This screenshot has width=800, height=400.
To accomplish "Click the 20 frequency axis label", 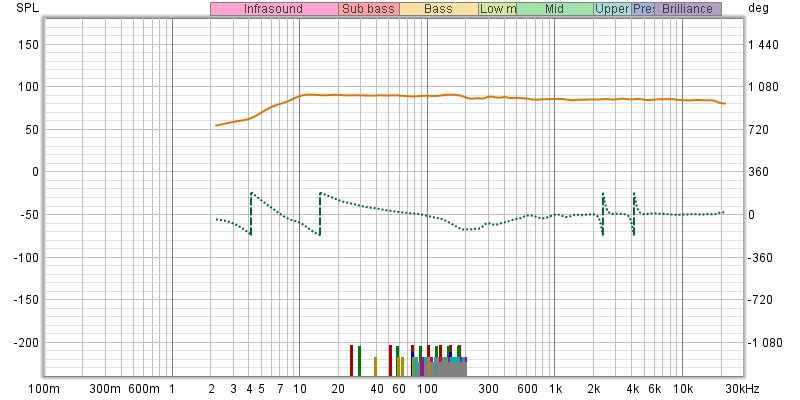I will click(x=338, y=389).
